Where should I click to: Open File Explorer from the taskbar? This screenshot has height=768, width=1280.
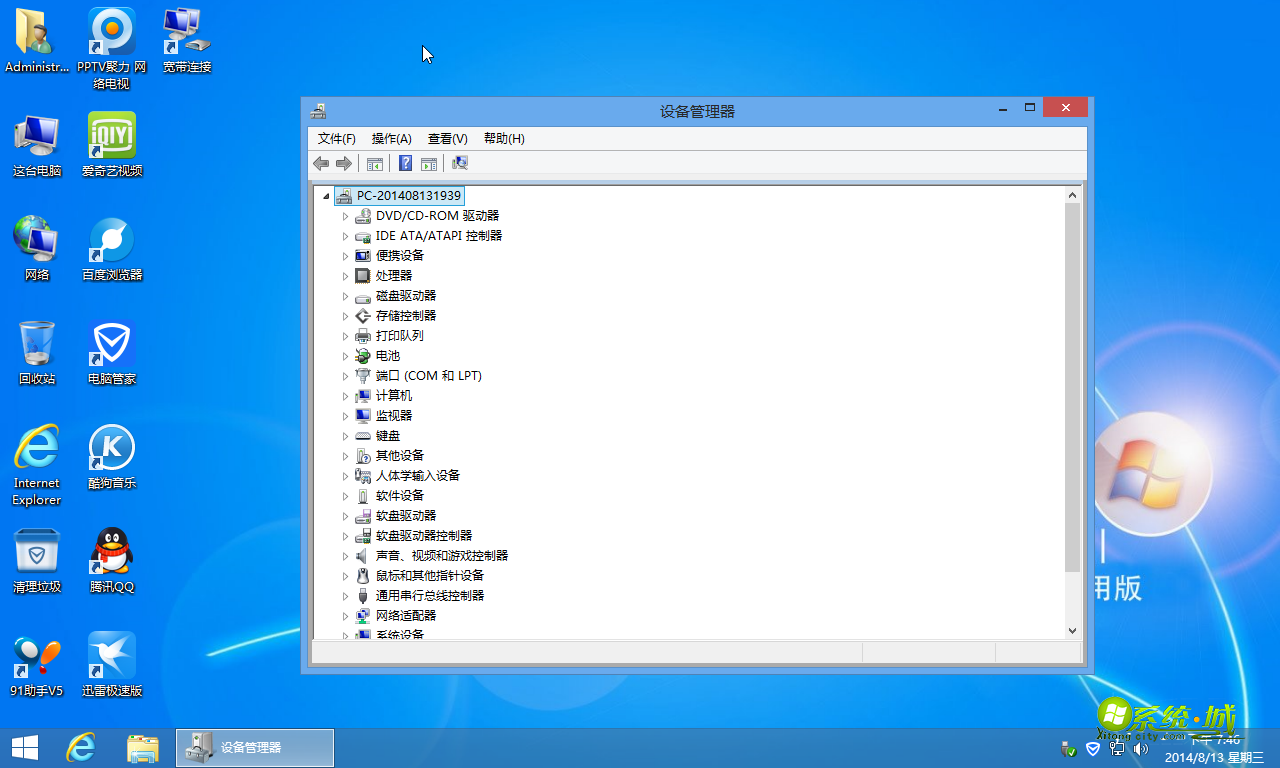(143, 747)
